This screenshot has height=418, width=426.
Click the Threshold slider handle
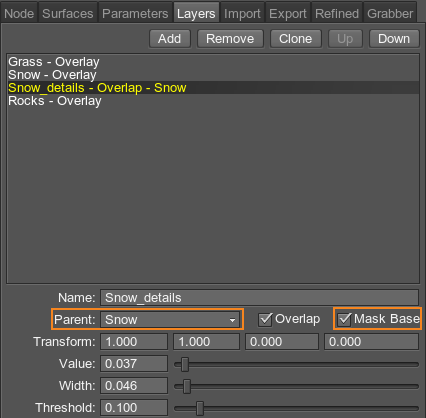(200, 408)
